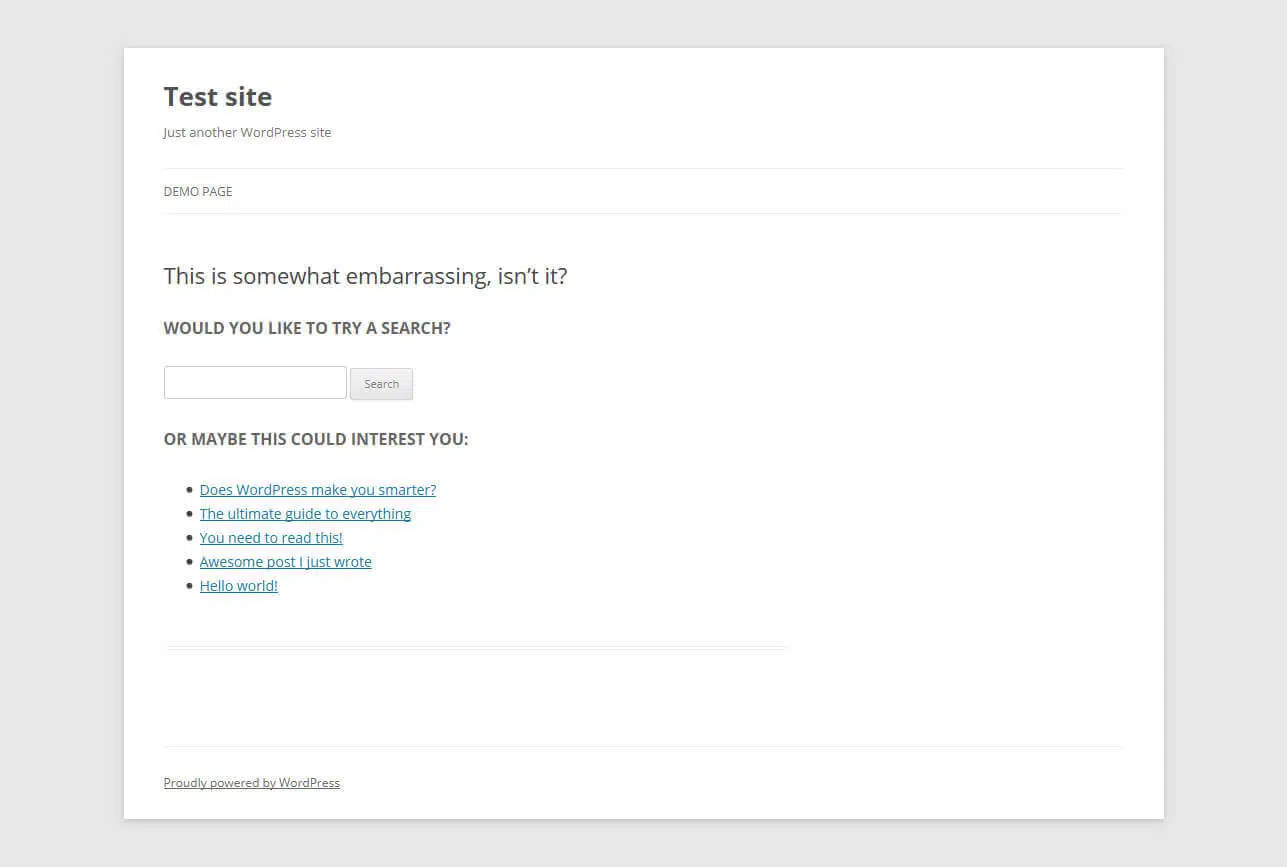Follow the You need to read this! link

coord(271,538)
